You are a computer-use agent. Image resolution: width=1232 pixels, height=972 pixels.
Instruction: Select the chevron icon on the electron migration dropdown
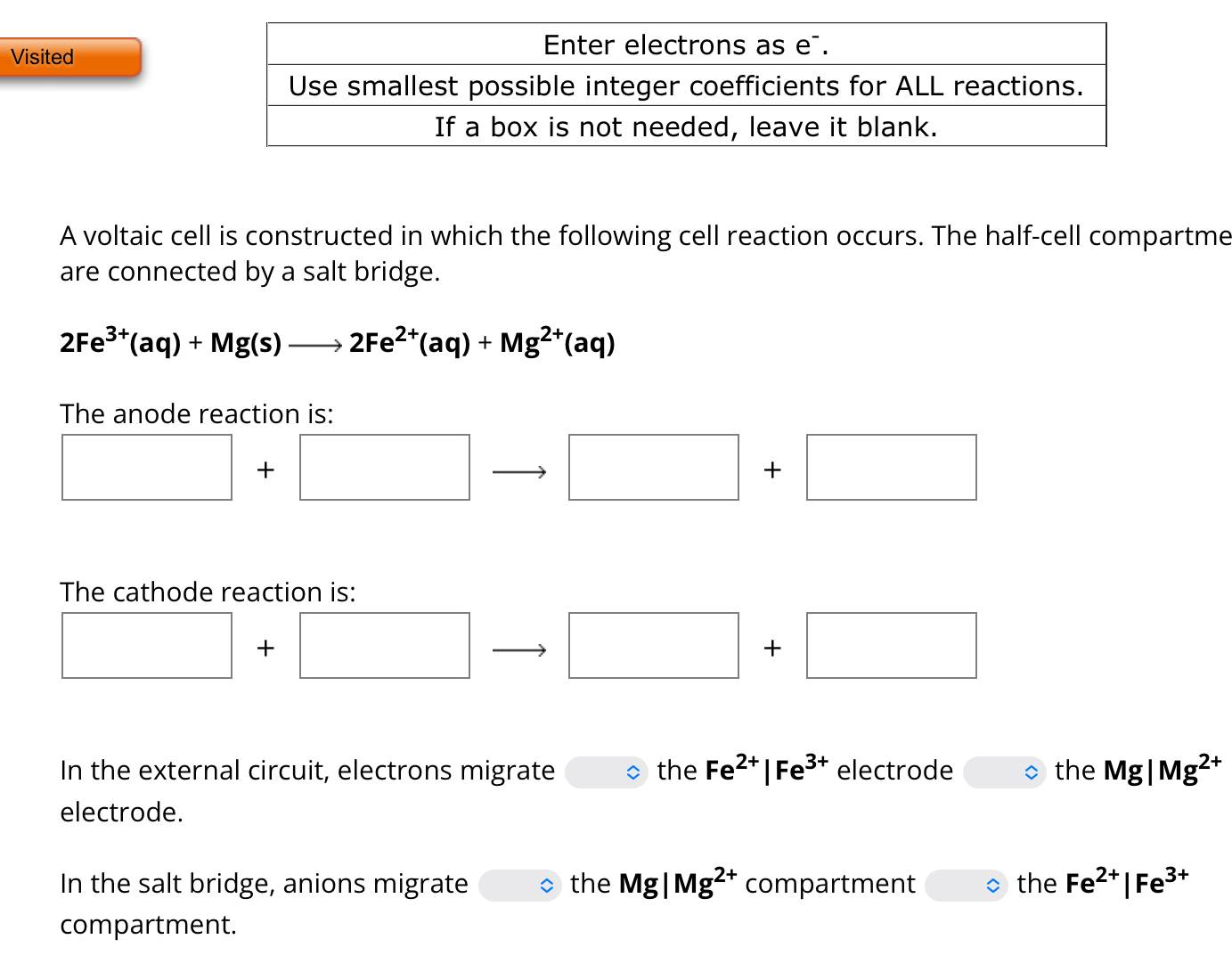tap(632, 772)
